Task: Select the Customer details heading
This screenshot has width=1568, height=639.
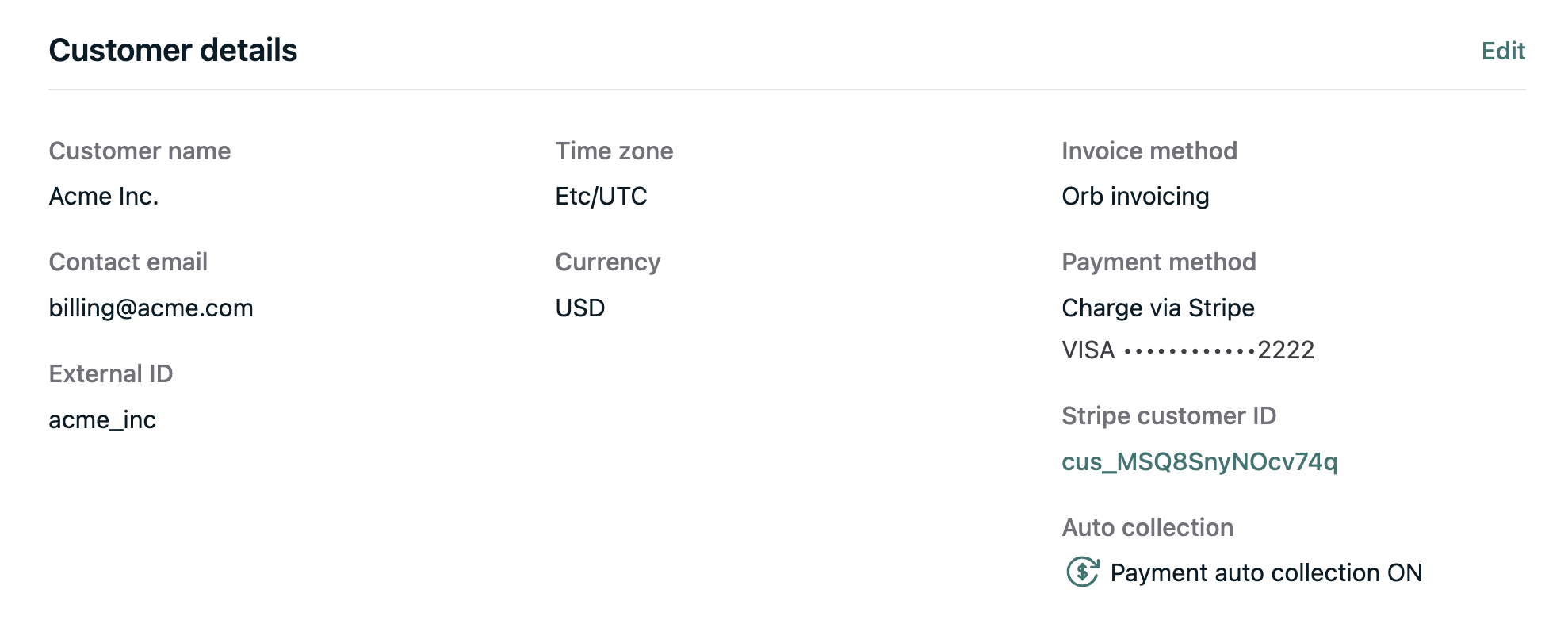Action: point(173,50)
